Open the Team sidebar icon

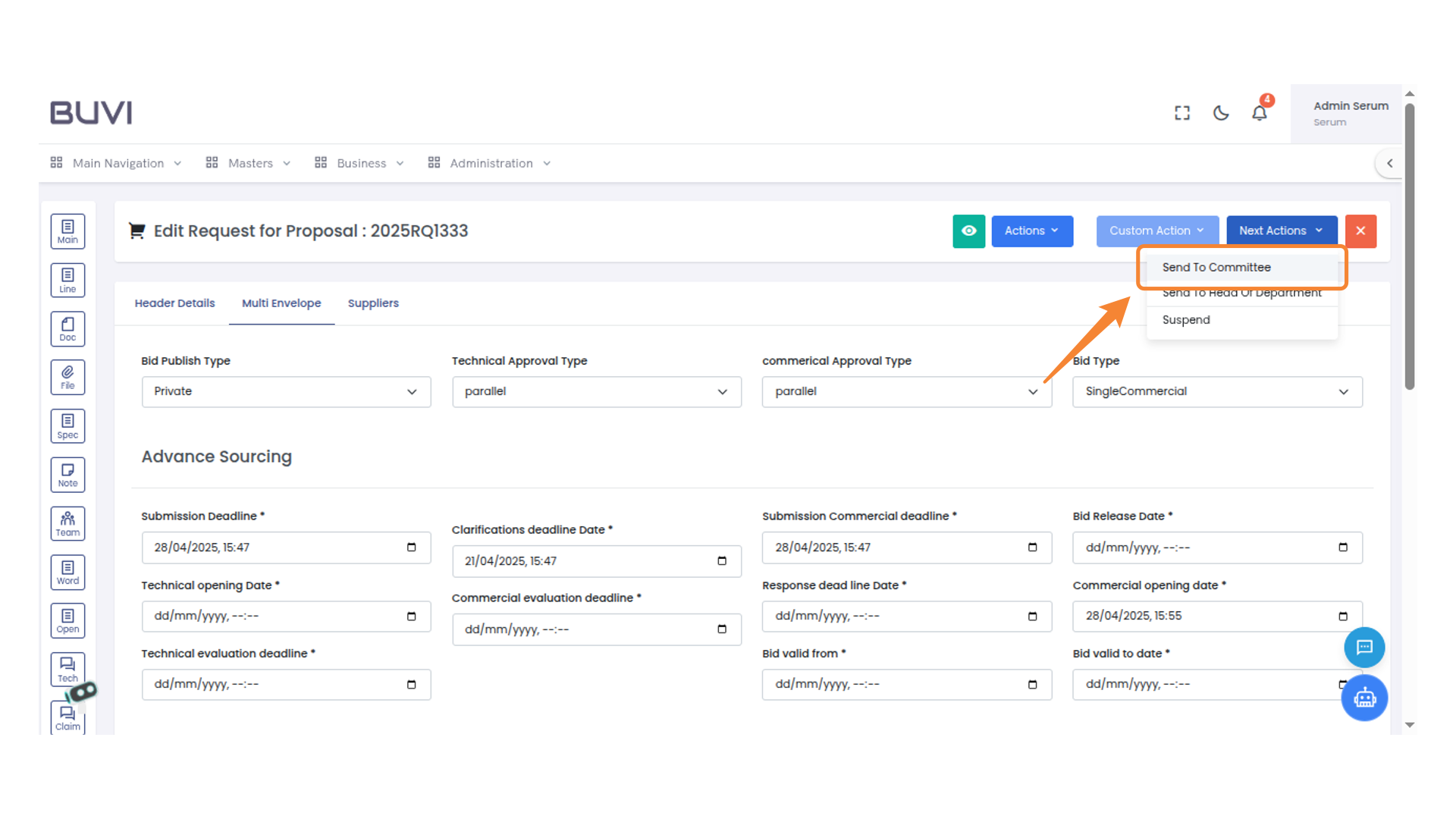pyautogui.click(x=67, y=523)
